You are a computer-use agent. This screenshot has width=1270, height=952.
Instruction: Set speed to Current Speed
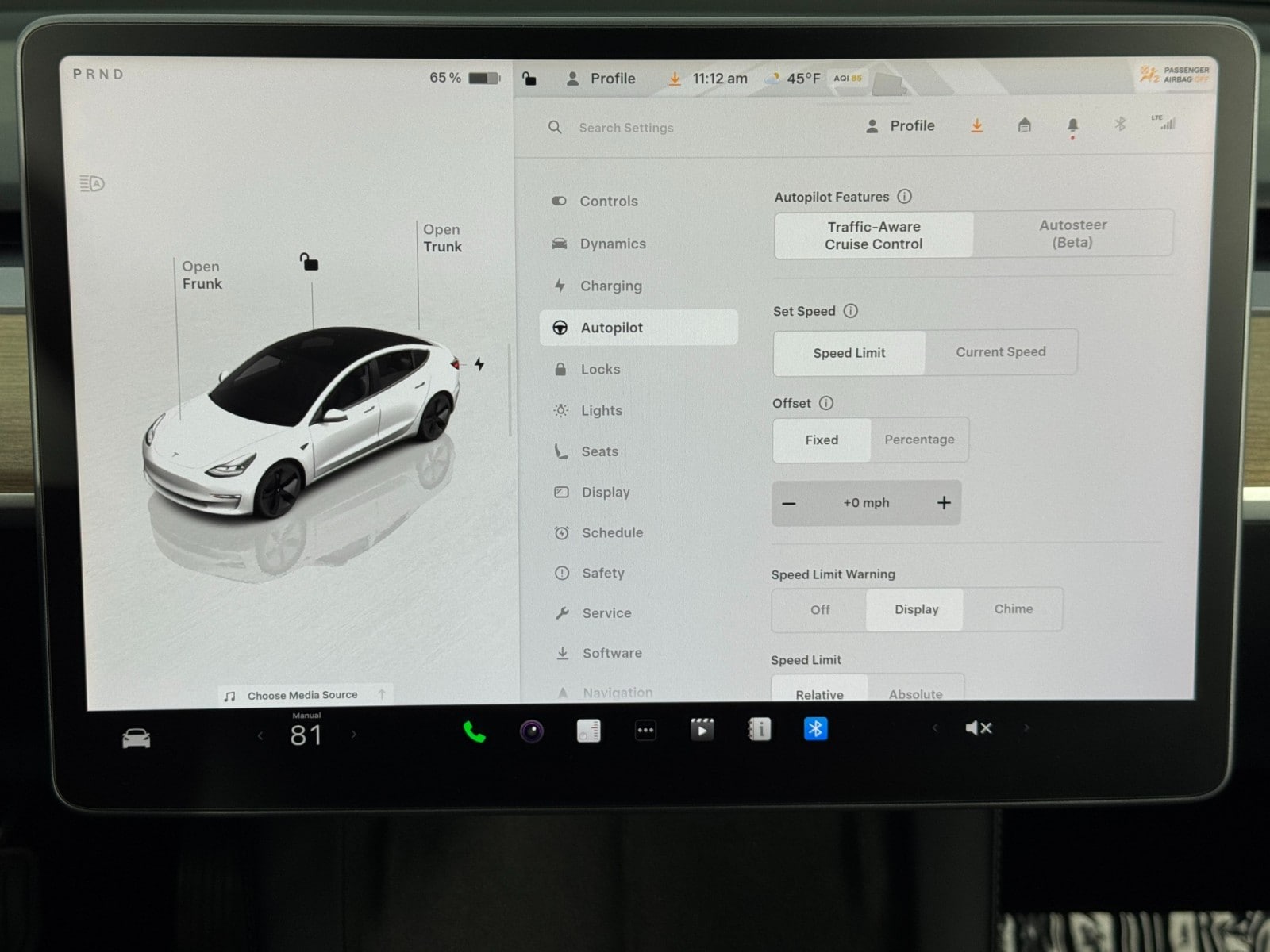[x=1000, y=352]
